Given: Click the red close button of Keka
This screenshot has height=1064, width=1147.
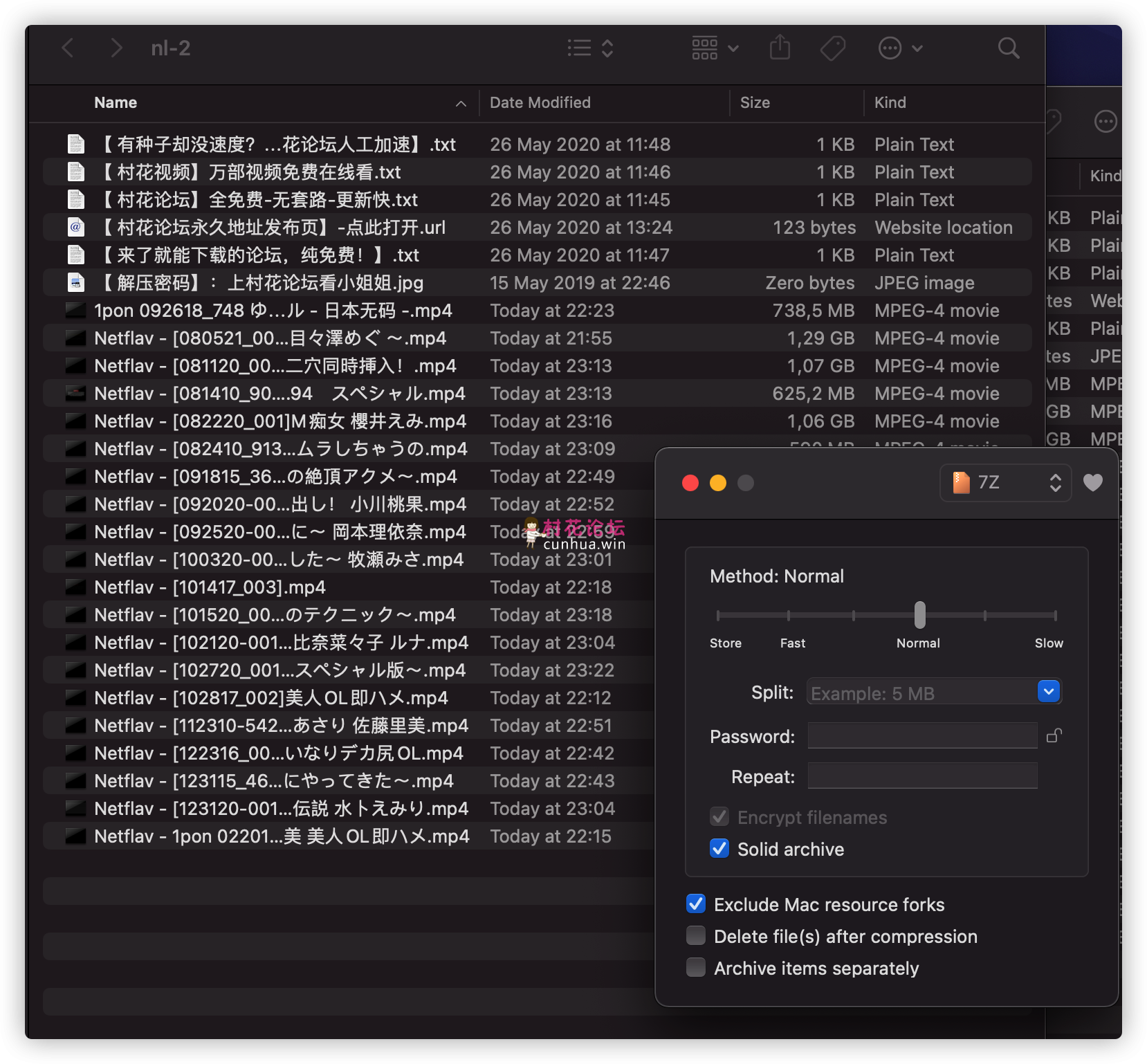Looking at the screenshot, I should (x=690, y=482).
